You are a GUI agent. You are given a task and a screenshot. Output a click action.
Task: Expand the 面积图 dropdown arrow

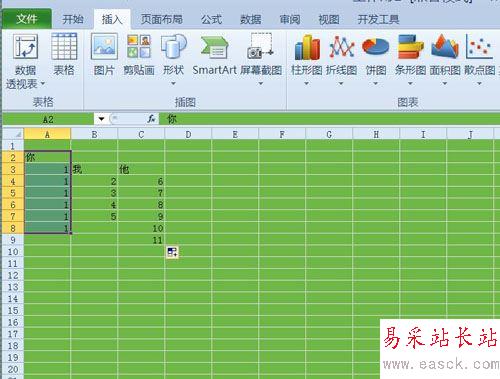point(445,83)
